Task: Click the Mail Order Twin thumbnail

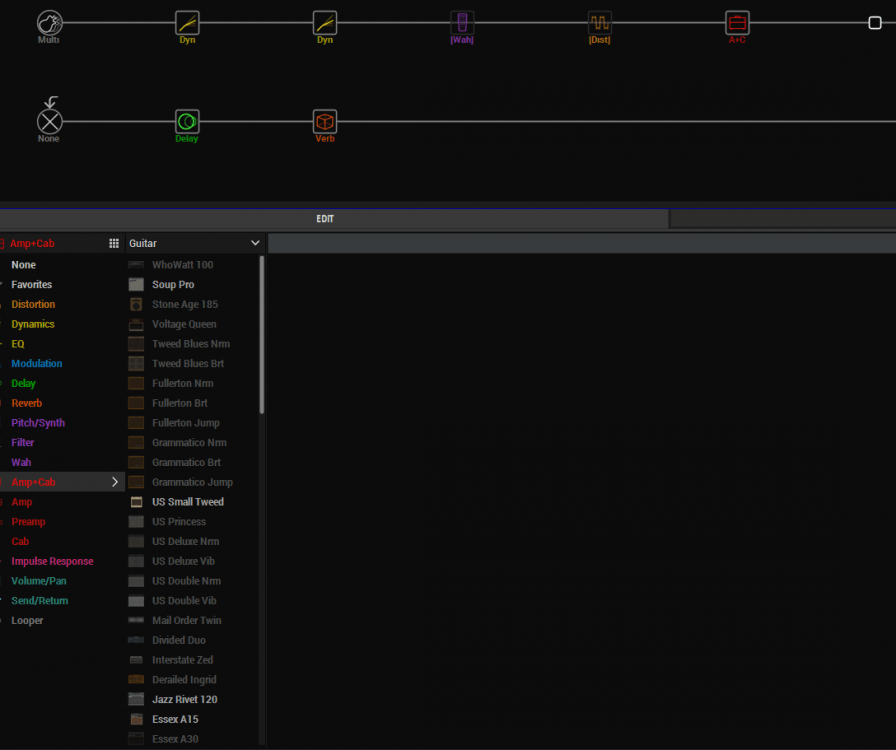Action: 136,620
